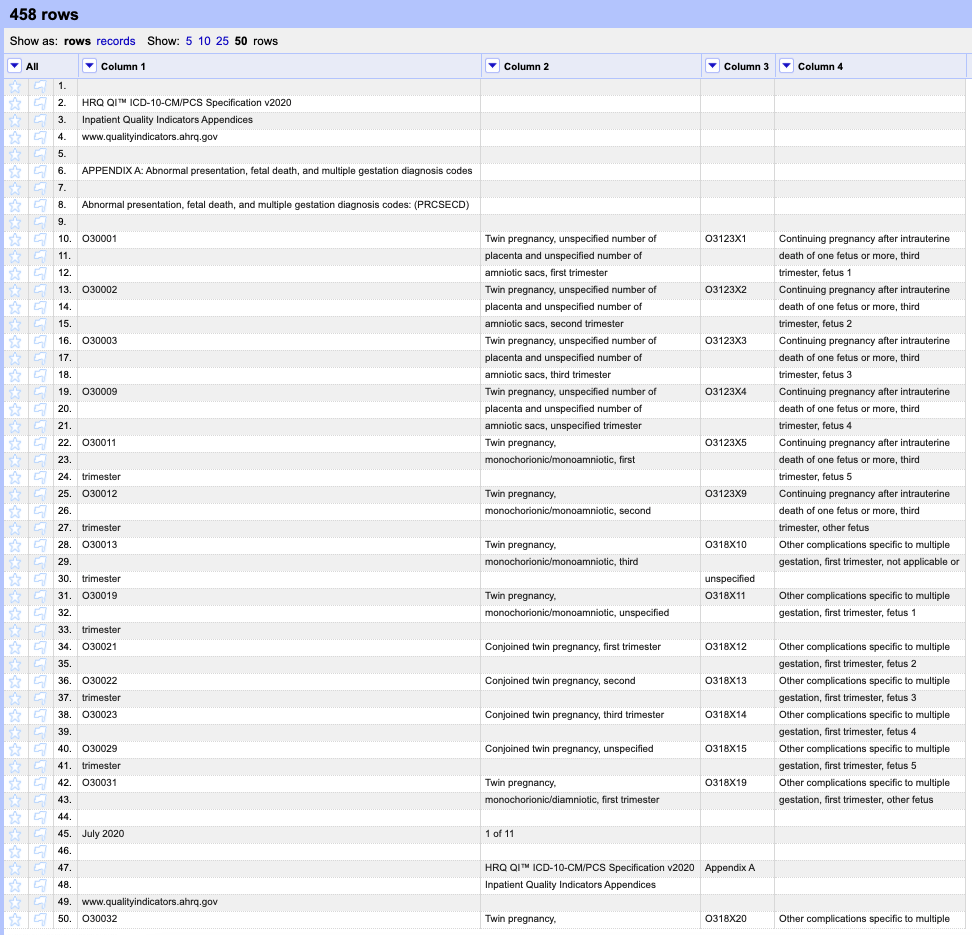The width and height of the screenshot is (972, 935).
Task: Flag row 6 APPENDIX A
Action: click(40, 171)
